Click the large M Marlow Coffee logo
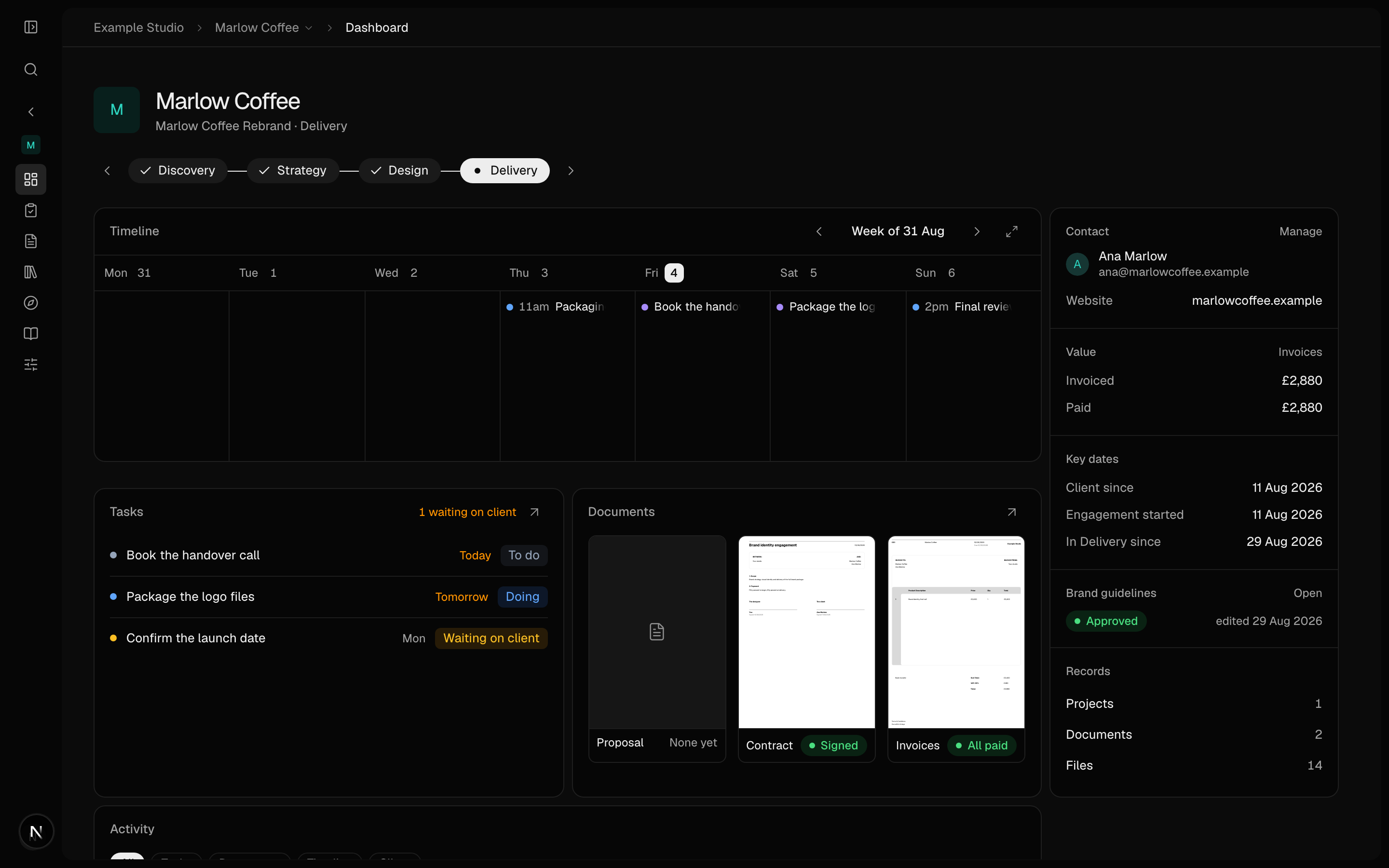1389x868 pixels. coord(117,109)
